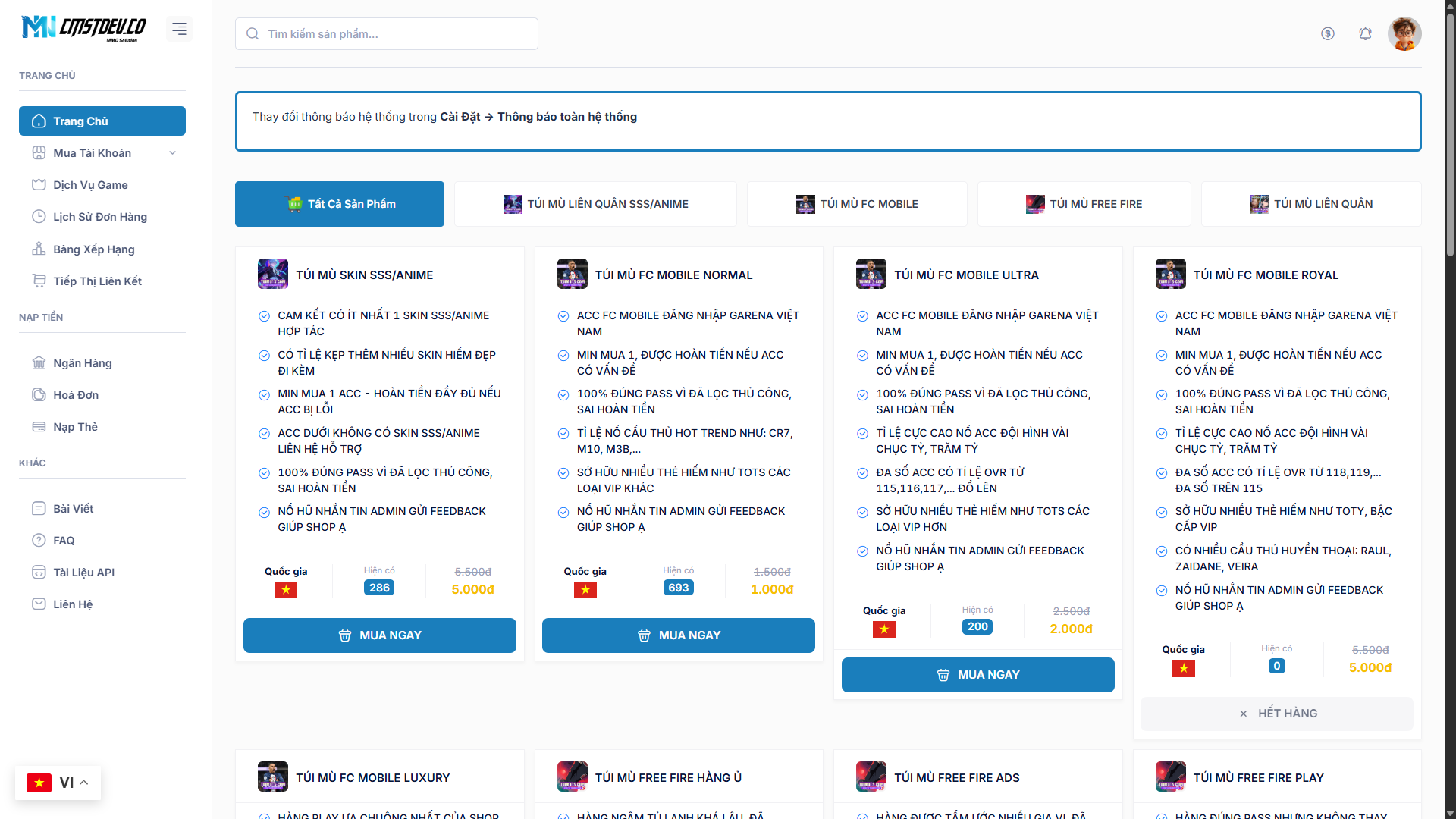Click the FAQ question mark icon
Screen dimensions: 1456x819
coord(39,541)
